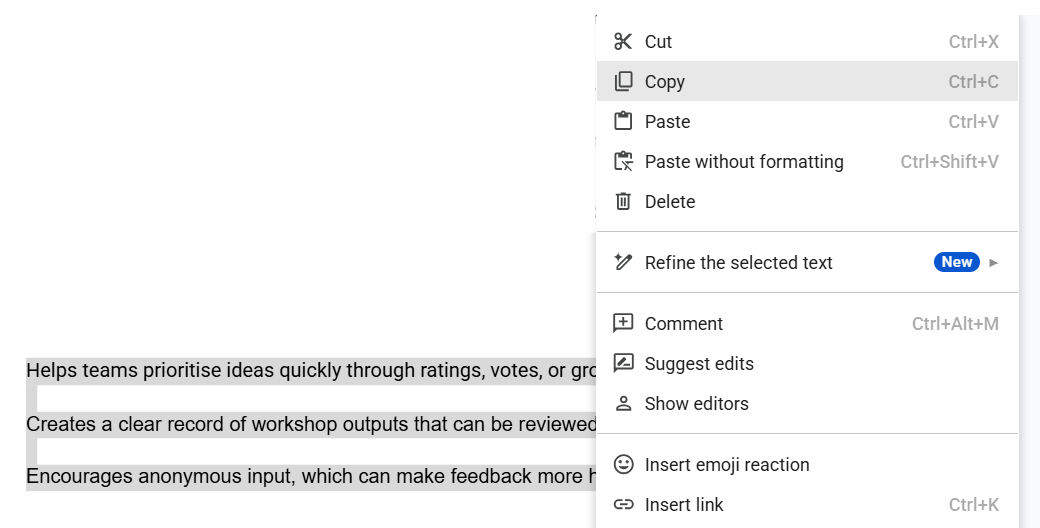Choose Delete from the context menu
This screenshot has width=1040, height=528.
807,202
